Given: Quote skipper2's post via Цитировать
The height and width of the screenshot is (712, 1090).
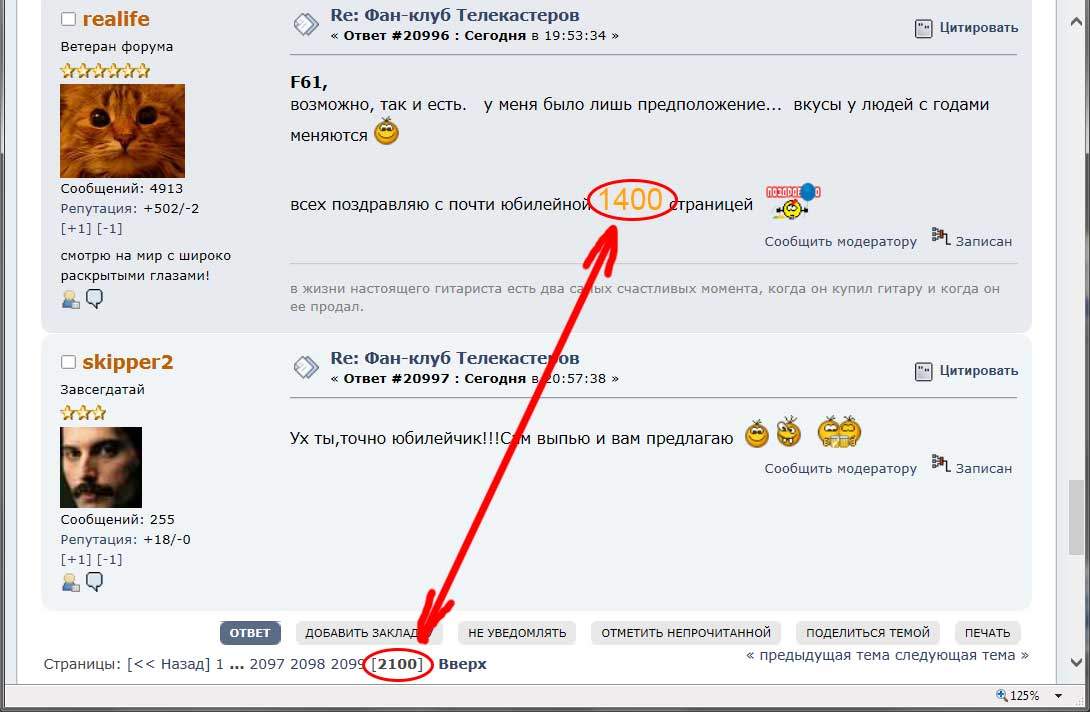Looking at the screenshot, I should click(x=979, y=371).
